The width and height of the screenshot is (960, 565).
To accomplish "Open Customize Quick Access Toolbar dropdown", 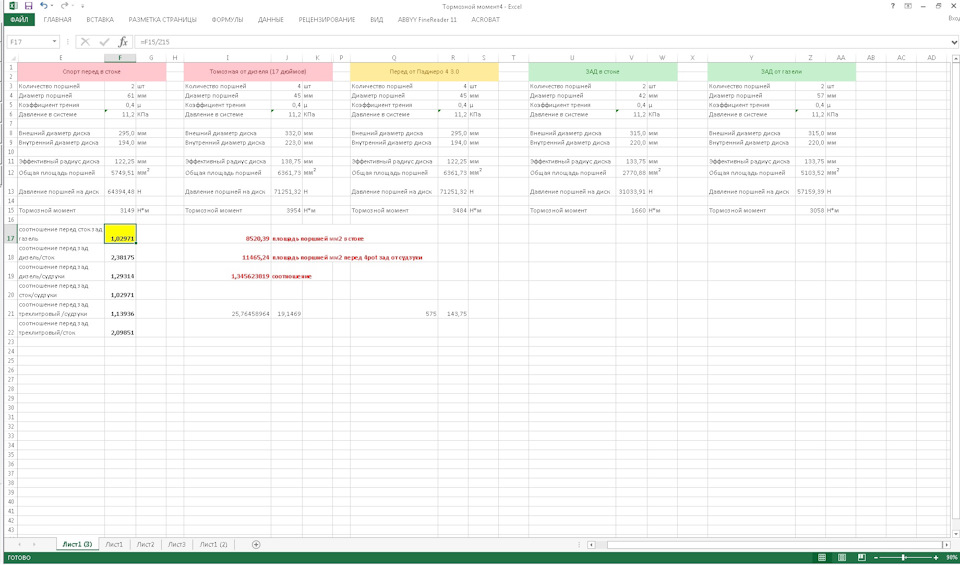I will click(82, 6).
